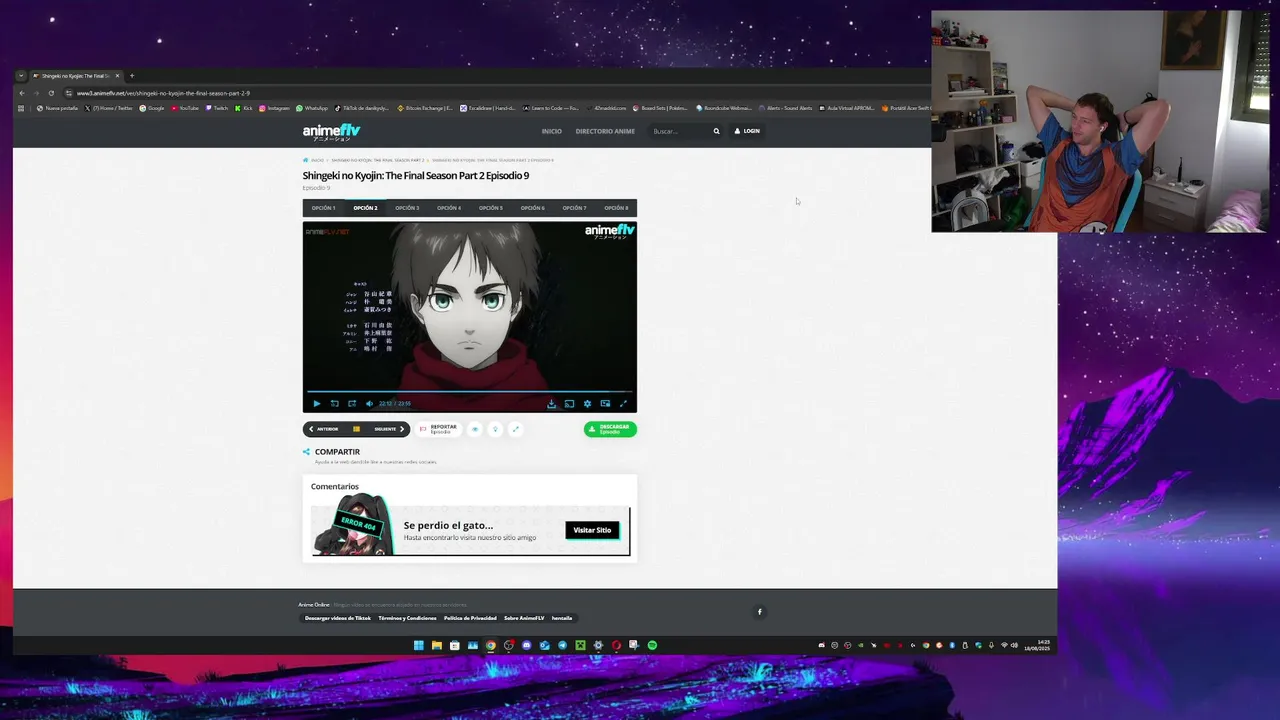
Task: Click the AnimeFLV logo in header
Action: [331, 131]
